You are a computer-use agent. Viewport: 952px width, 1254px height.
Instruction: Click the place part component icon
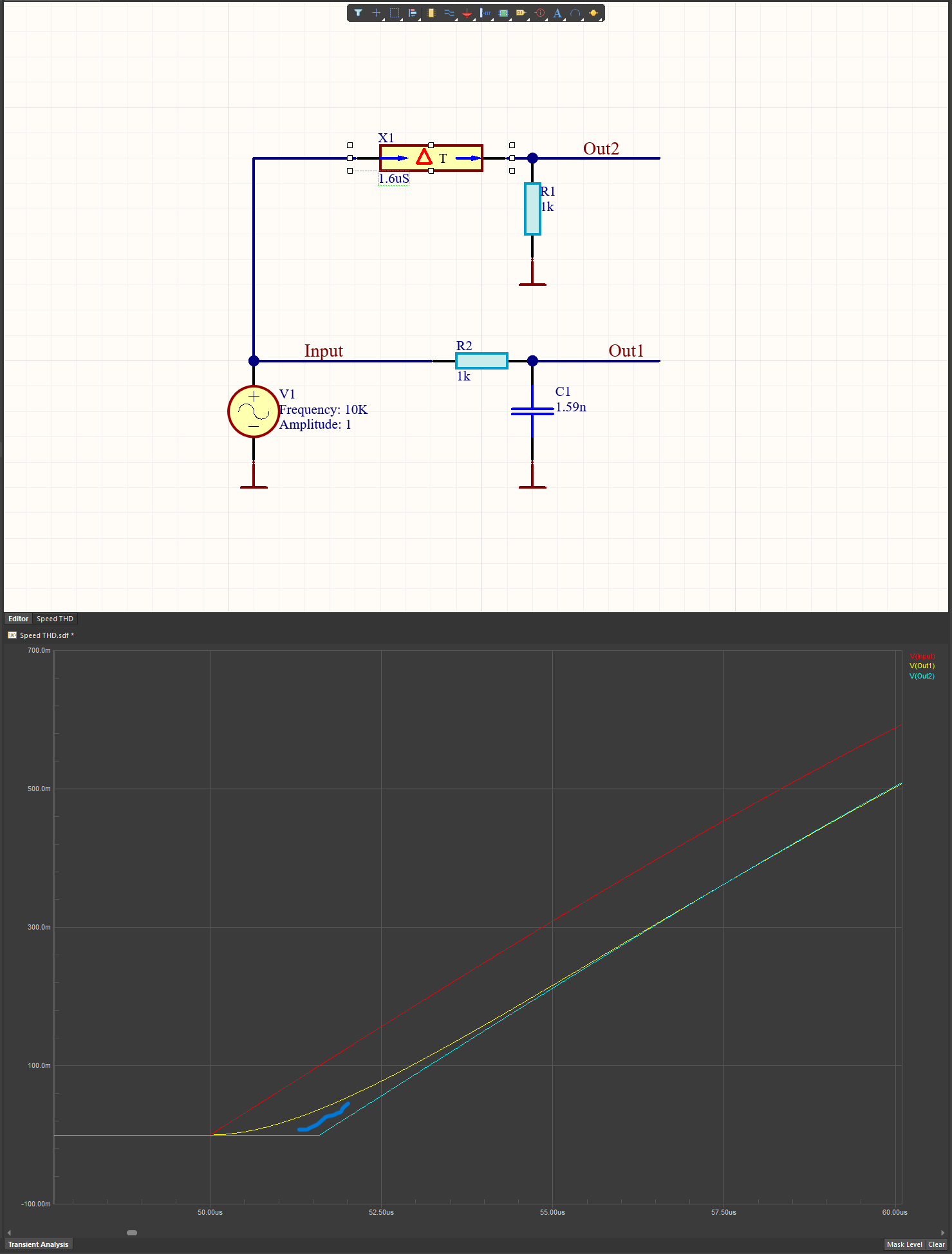[431, 13]
